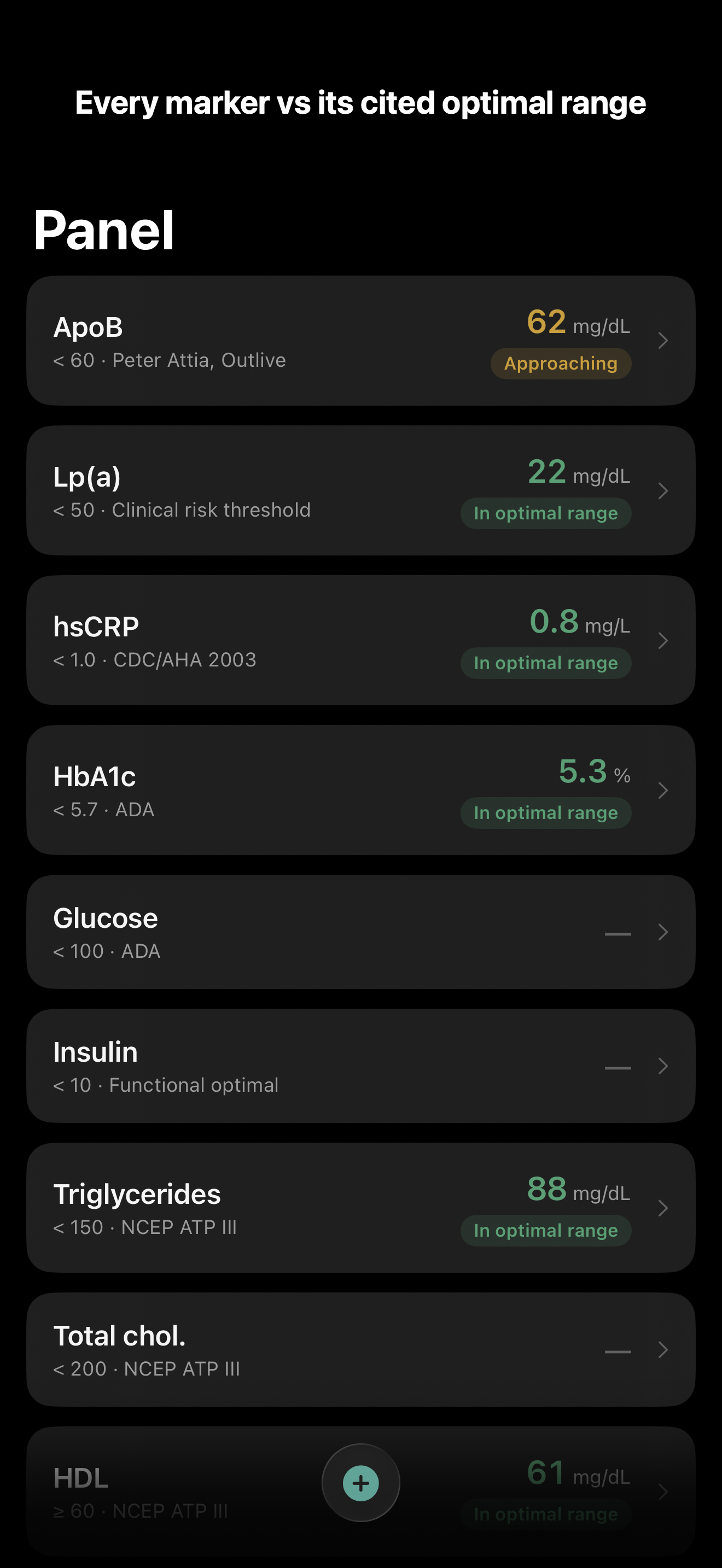Viewport: 722px width, 1568px height.
Task: Tap Lp(a) In optimal range badge
Action: pyautogui.click(x=545, y=513)
